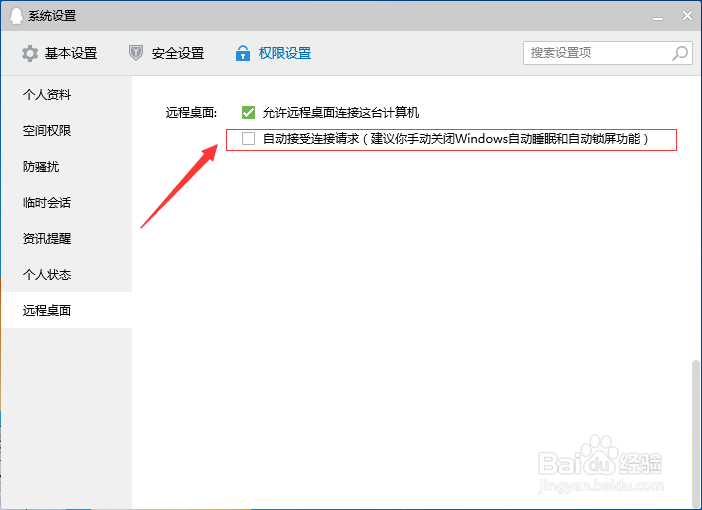Open 个人资料 in the sidebar
The image size is (702, 510).
pyautogui.click(x=67, y=94)
